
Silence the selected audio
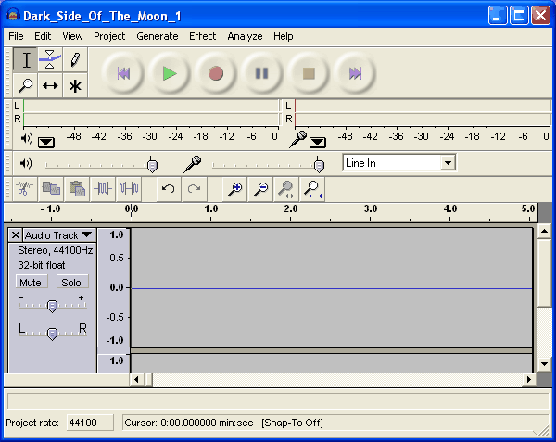pos(129,189)
